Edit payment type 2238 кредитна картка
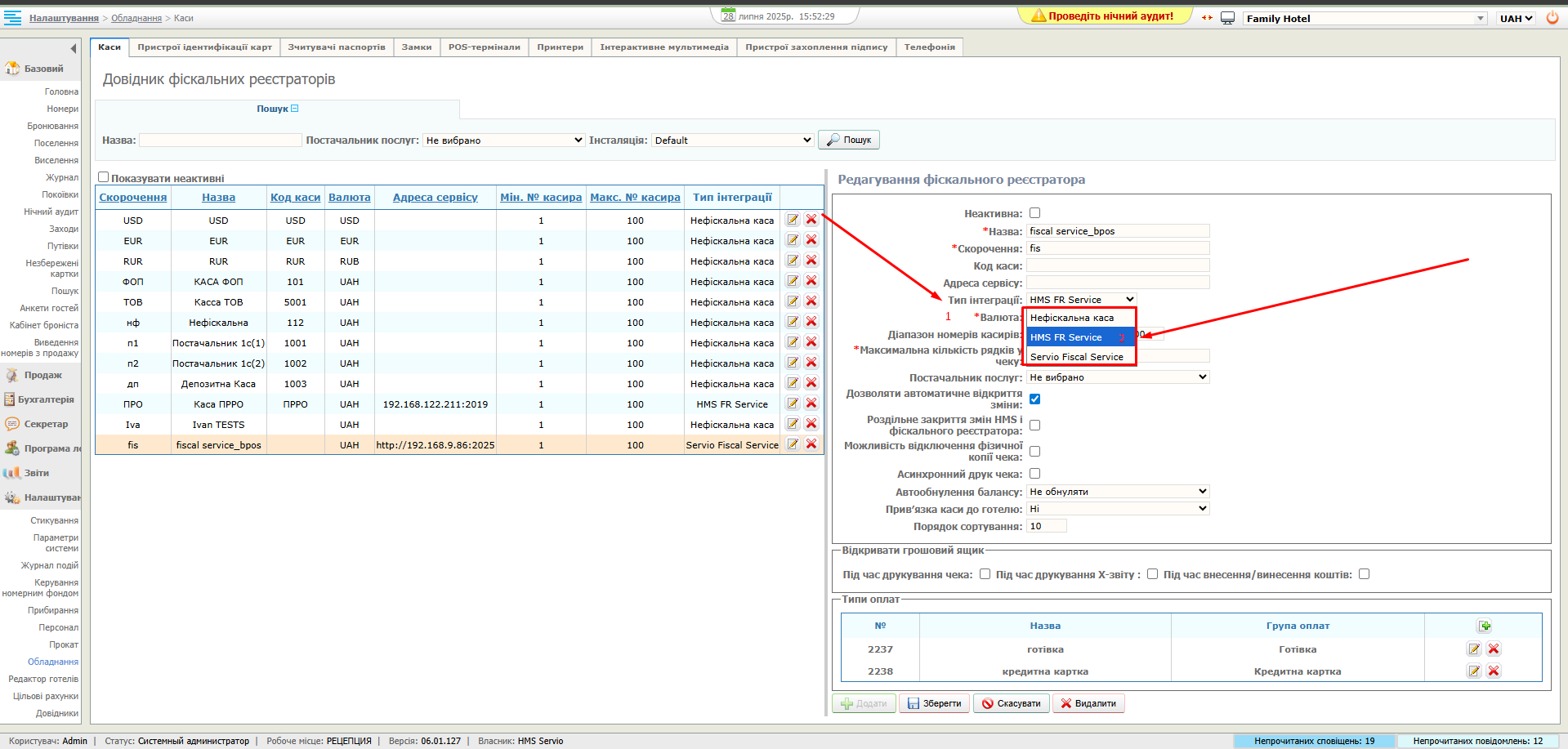Screen dimensions: 1568x749 pos(1474,671)
